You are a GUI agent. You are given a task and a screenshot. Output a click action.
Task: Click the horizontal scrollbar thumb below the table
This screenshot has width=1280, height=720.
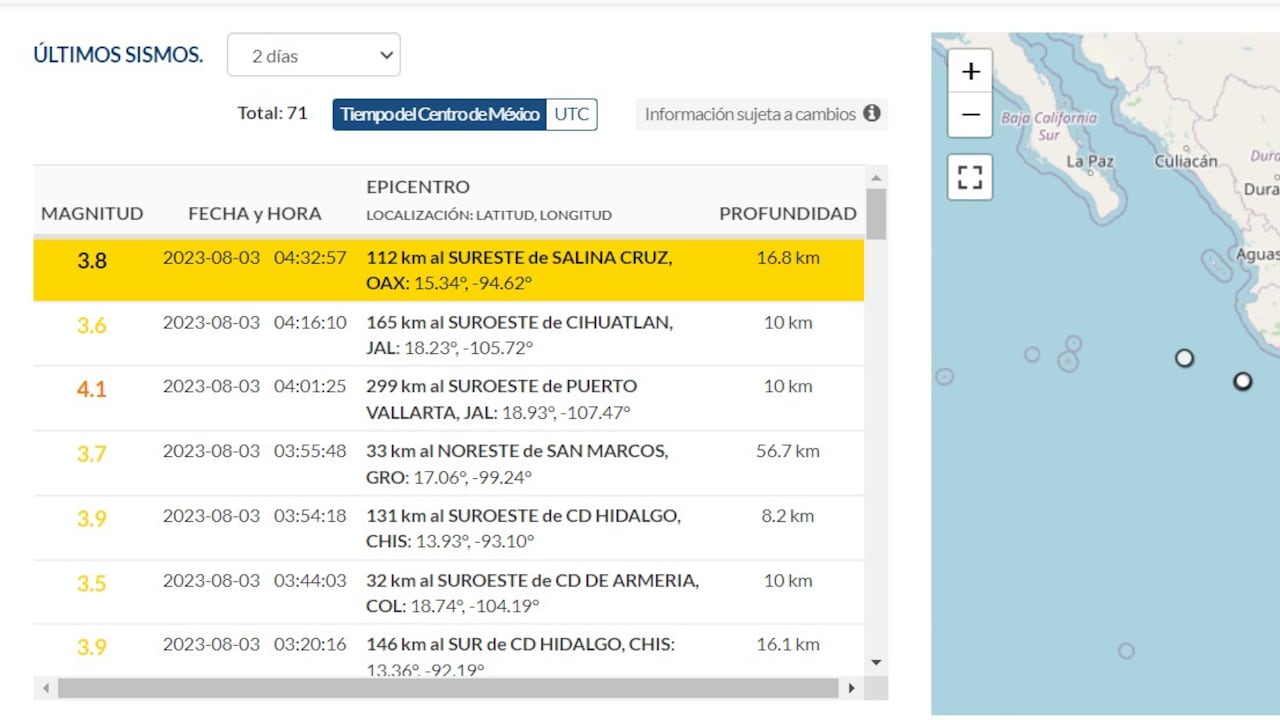(x=448, y=688)
